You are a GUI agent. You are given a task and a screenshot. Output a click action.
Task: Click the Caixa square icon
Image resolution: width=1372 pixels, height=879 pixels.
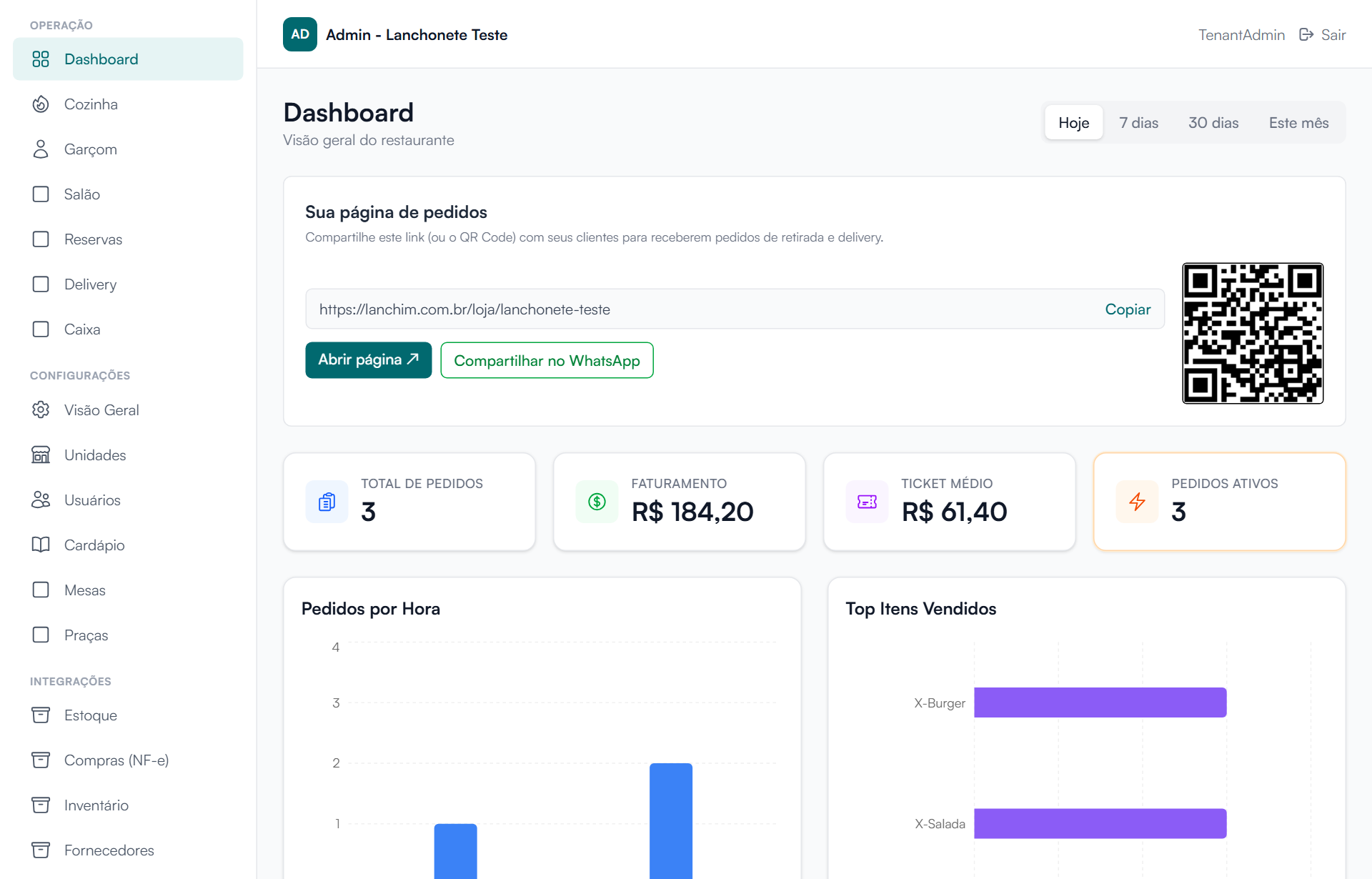click(x=41, y=329)
